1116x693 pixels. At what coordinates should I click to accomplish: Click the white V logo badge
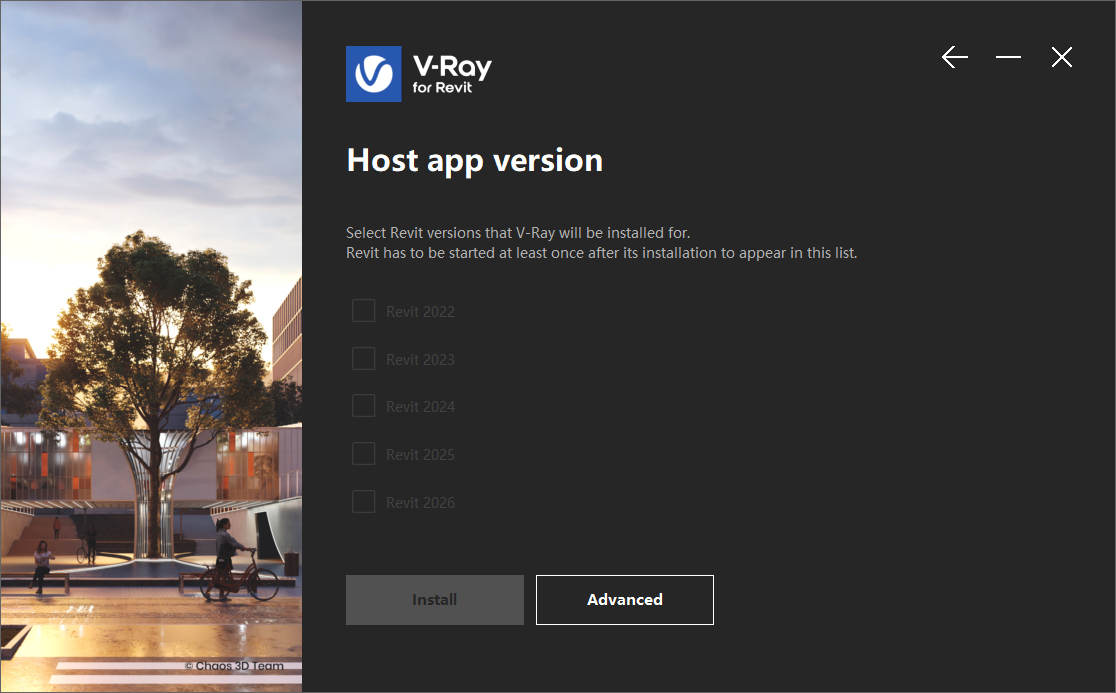(x=373, y=73)
